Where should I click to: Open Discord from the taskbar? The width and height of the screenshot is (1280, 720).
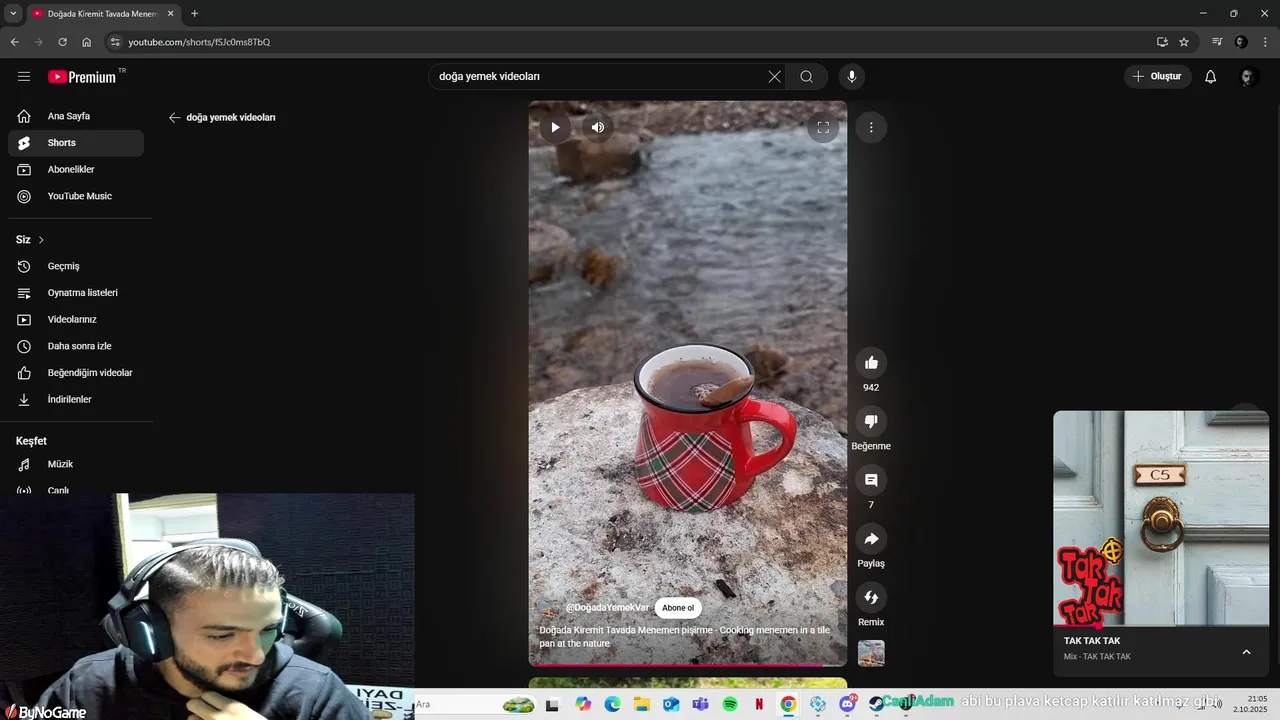pos(848,704)
